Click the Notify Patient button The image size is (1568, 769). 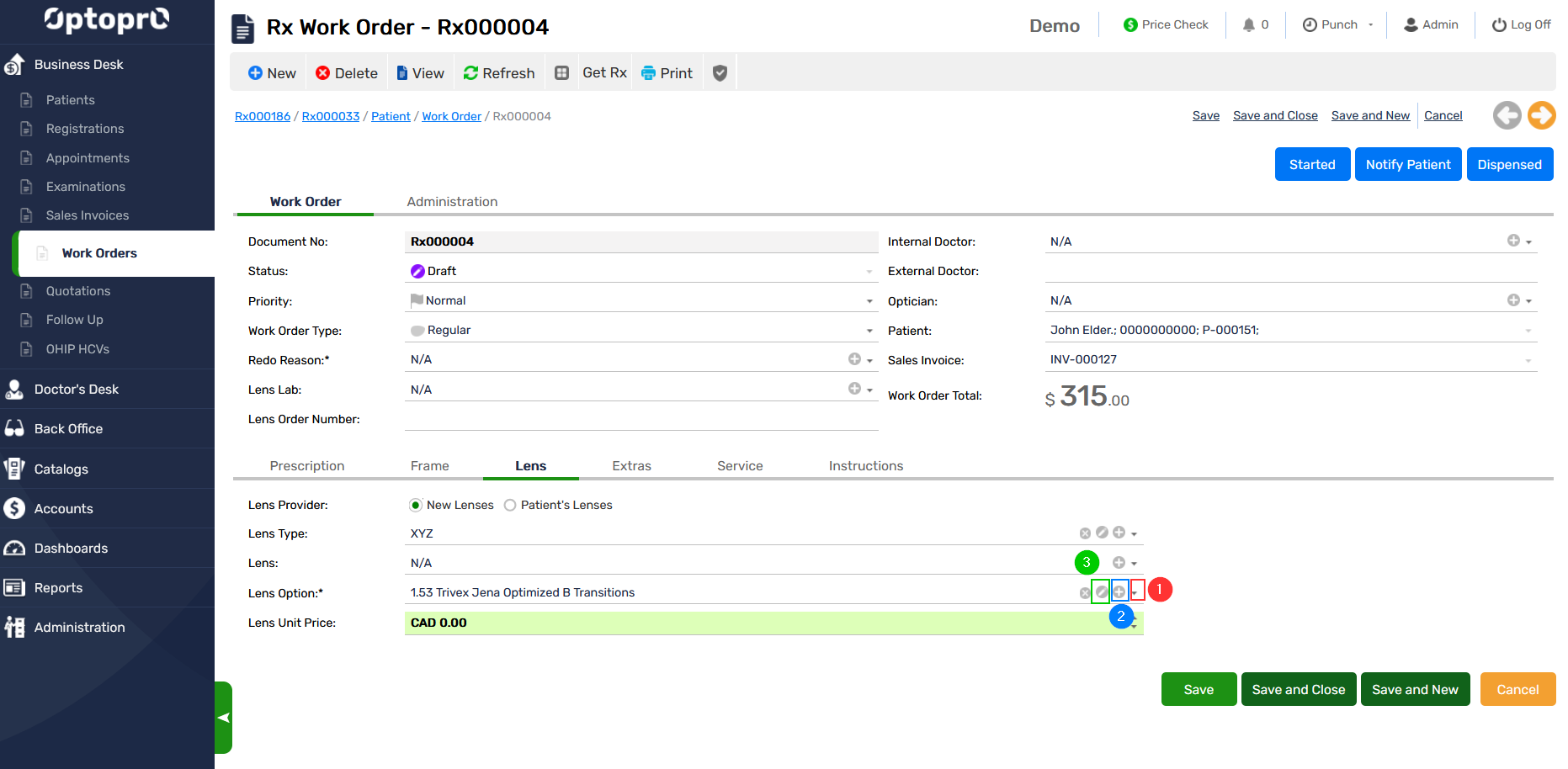pos(1407,165)
